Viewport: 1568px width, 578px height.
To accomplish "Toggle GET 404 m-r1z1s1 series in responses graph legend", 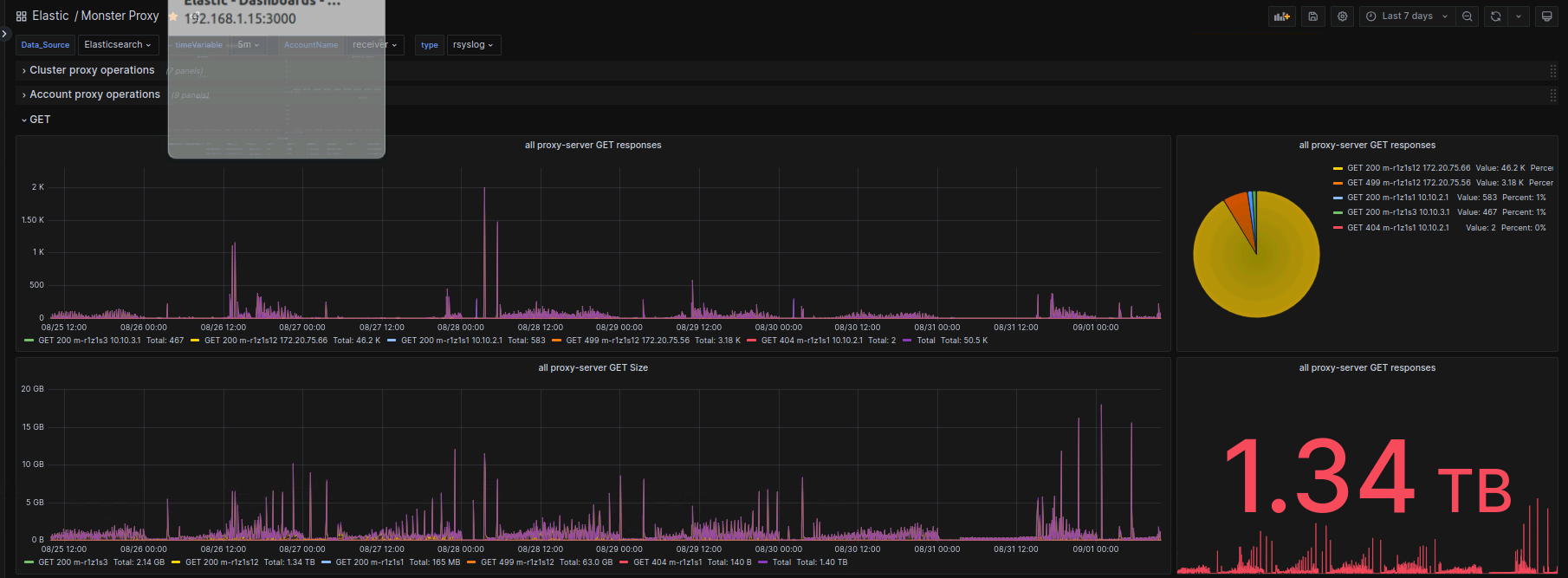I will point(812,341).
